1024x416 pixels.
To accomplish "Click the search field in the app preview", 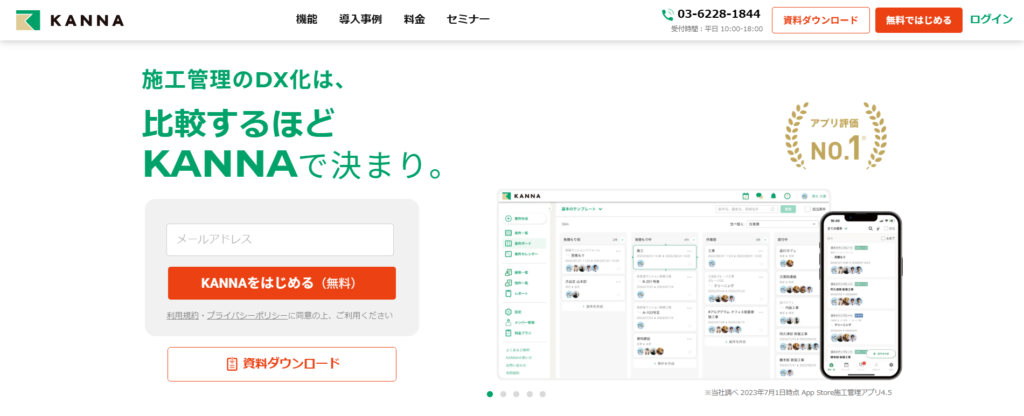I will pos(746,209).
